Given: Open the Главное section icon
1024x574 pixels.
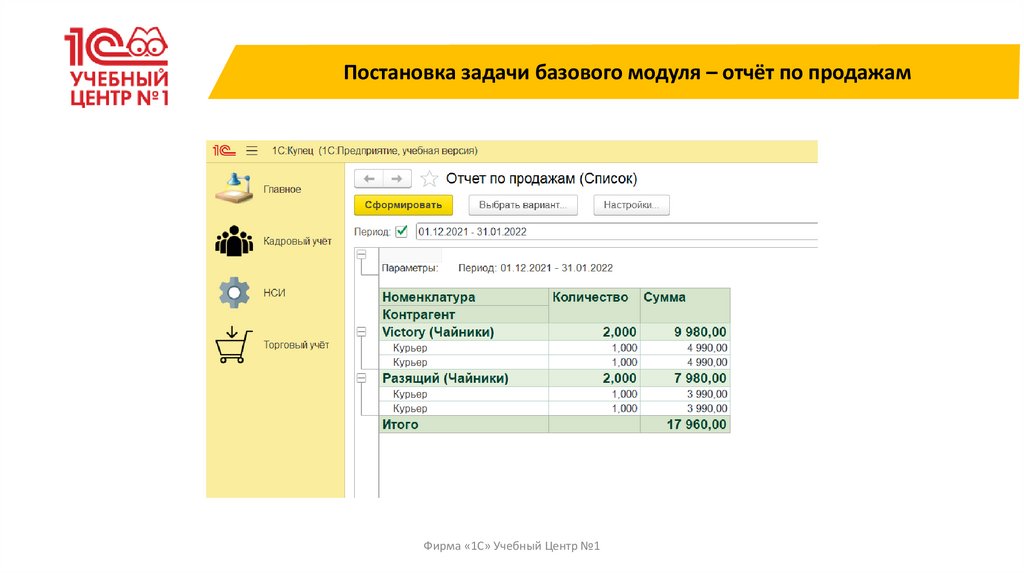Looking at the screenshot, I should pos(233,188).
